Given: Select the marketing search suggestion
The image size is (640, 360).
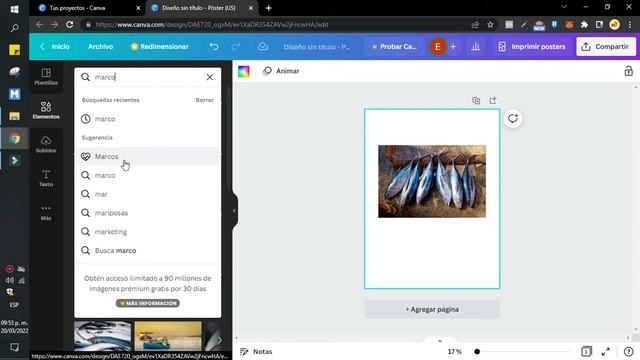Looking at the screenshot, I should 148,231.
